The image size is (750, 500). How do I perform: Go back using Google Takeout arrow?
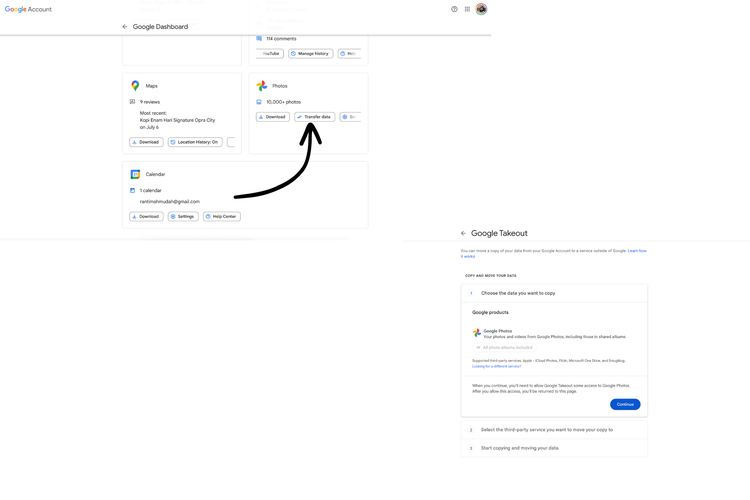click(463, 233)
